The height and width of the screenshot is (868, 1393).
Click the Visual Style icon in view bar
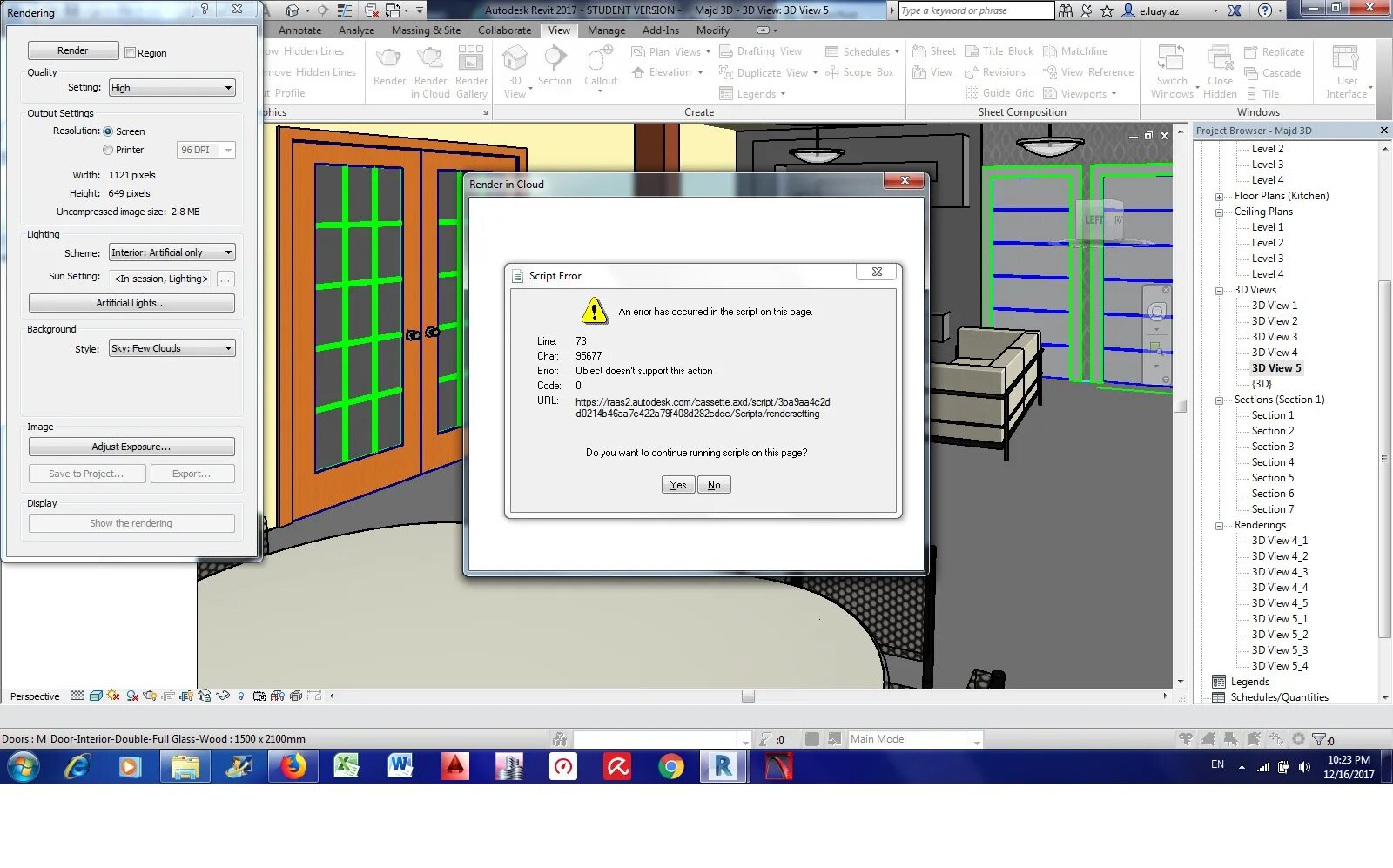point(97,696)
